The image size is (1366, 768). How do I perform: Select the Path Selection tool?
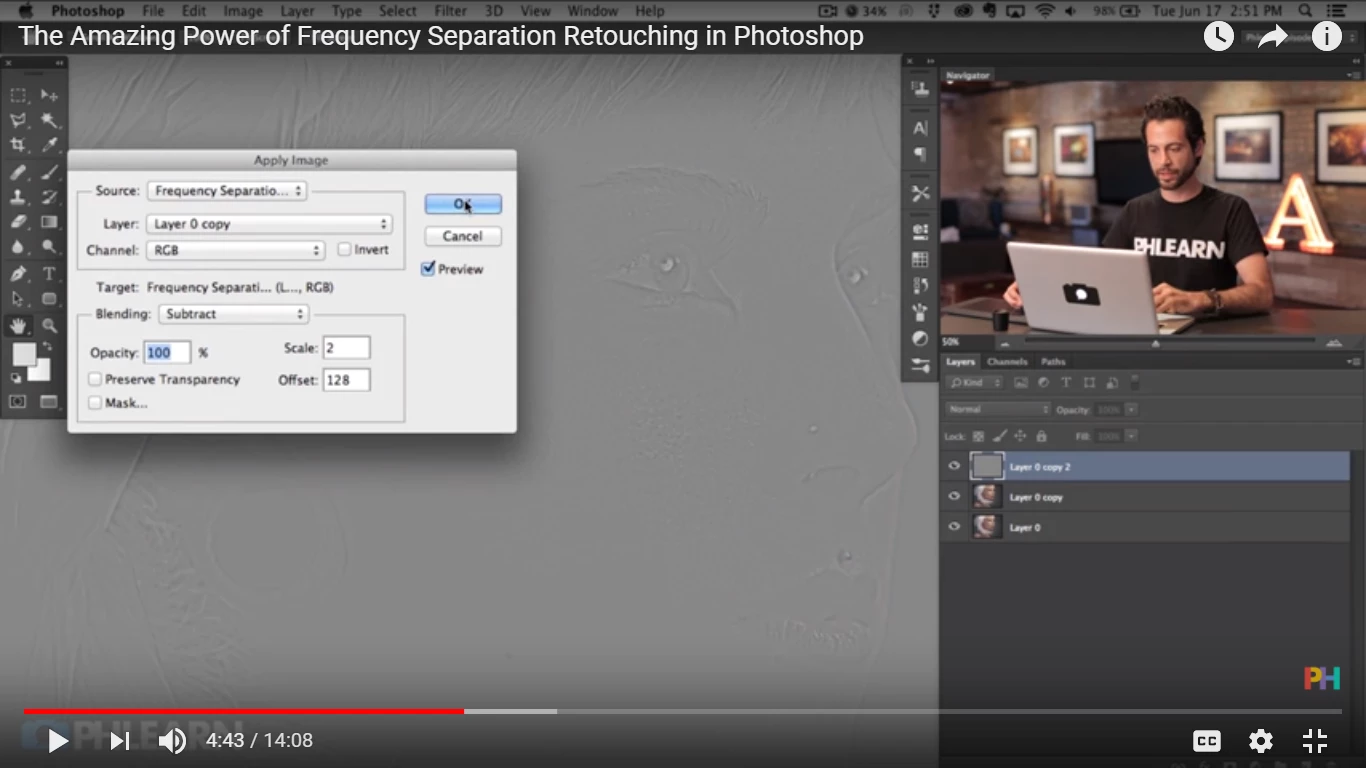19,299
